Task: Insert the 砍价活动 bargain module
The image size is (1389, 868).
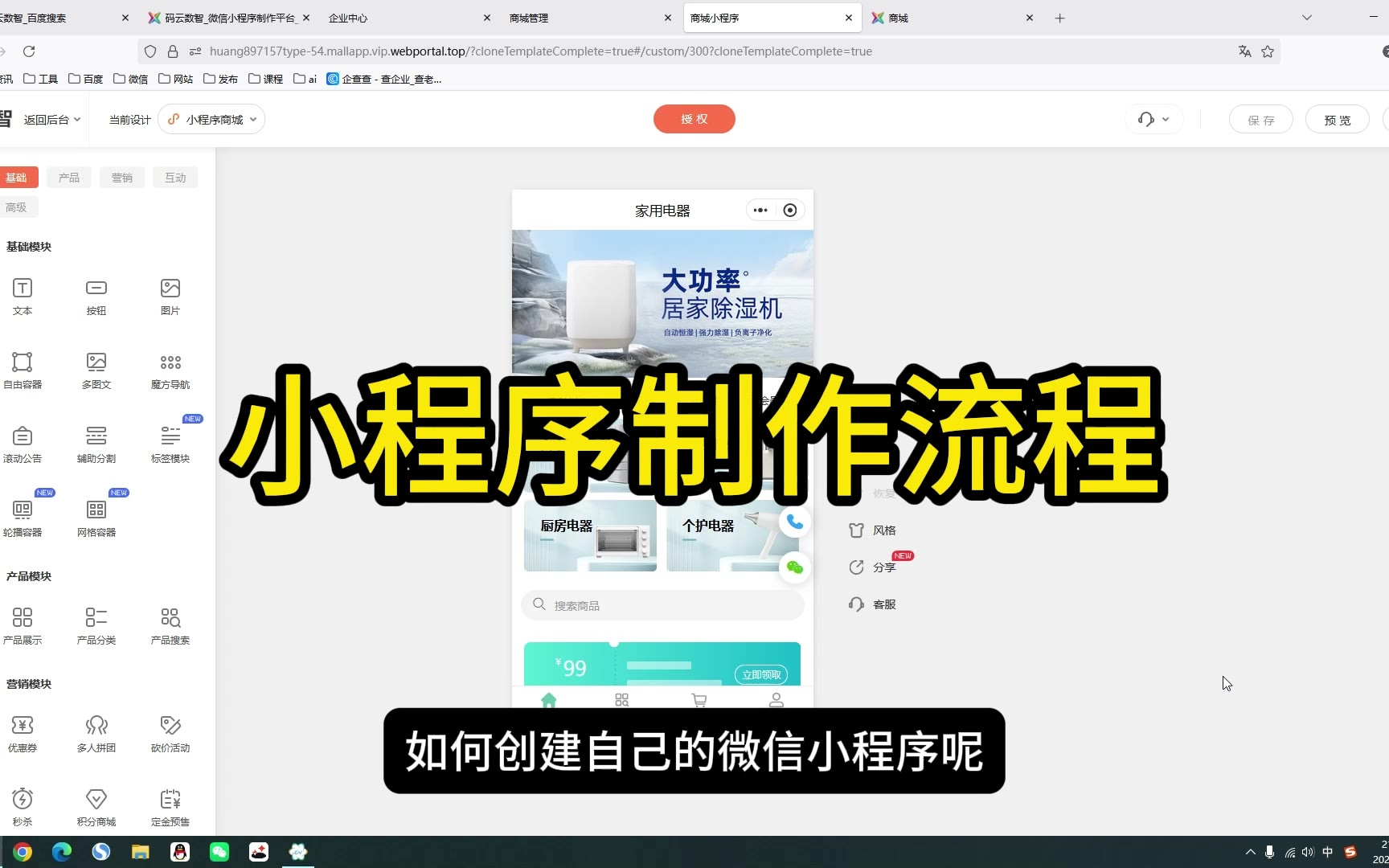Action: 170,734
